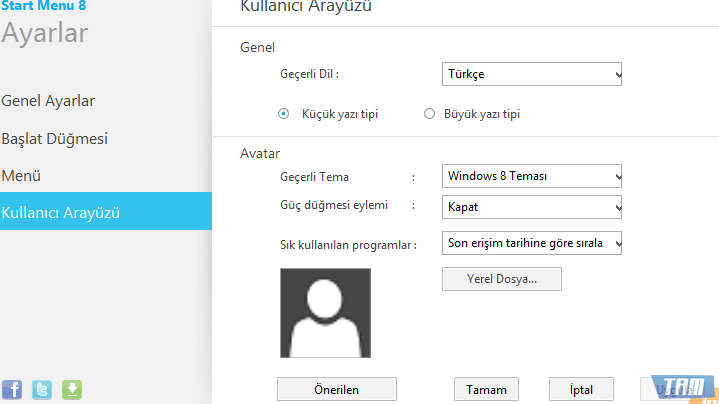Open the Güç düğmesi eylemi dropdown

532,207
